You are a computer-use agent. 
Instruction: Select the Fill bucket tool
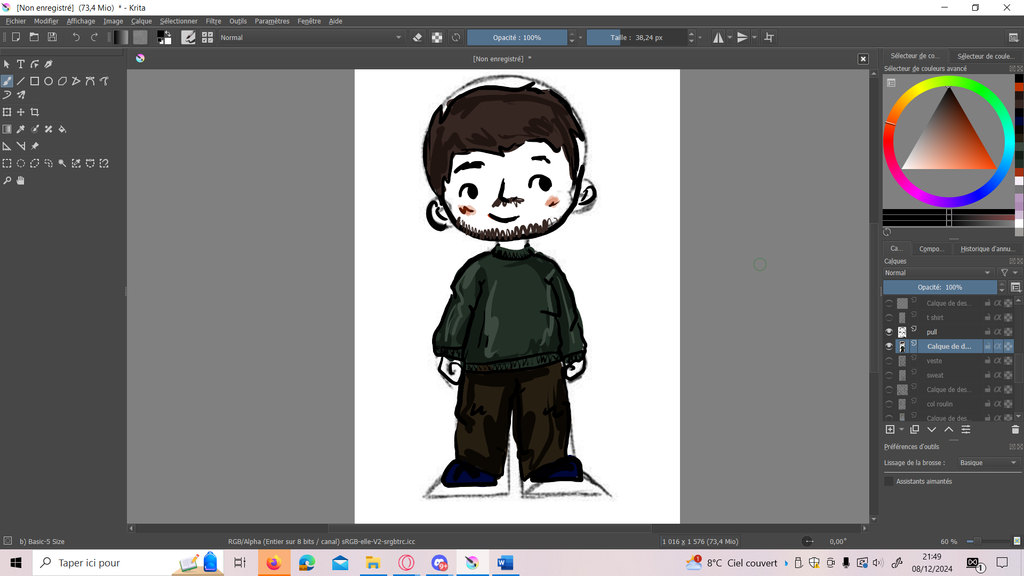point(62,129)
